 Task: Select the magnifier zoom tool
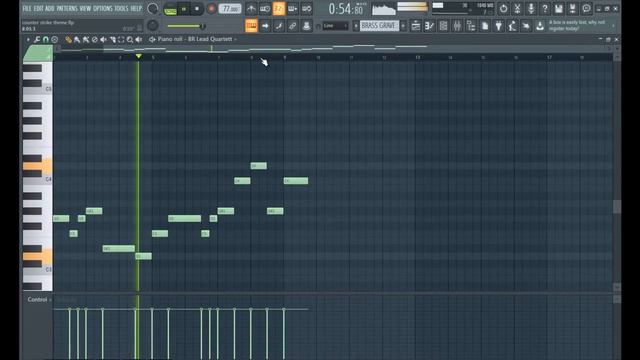coord(130,40)
